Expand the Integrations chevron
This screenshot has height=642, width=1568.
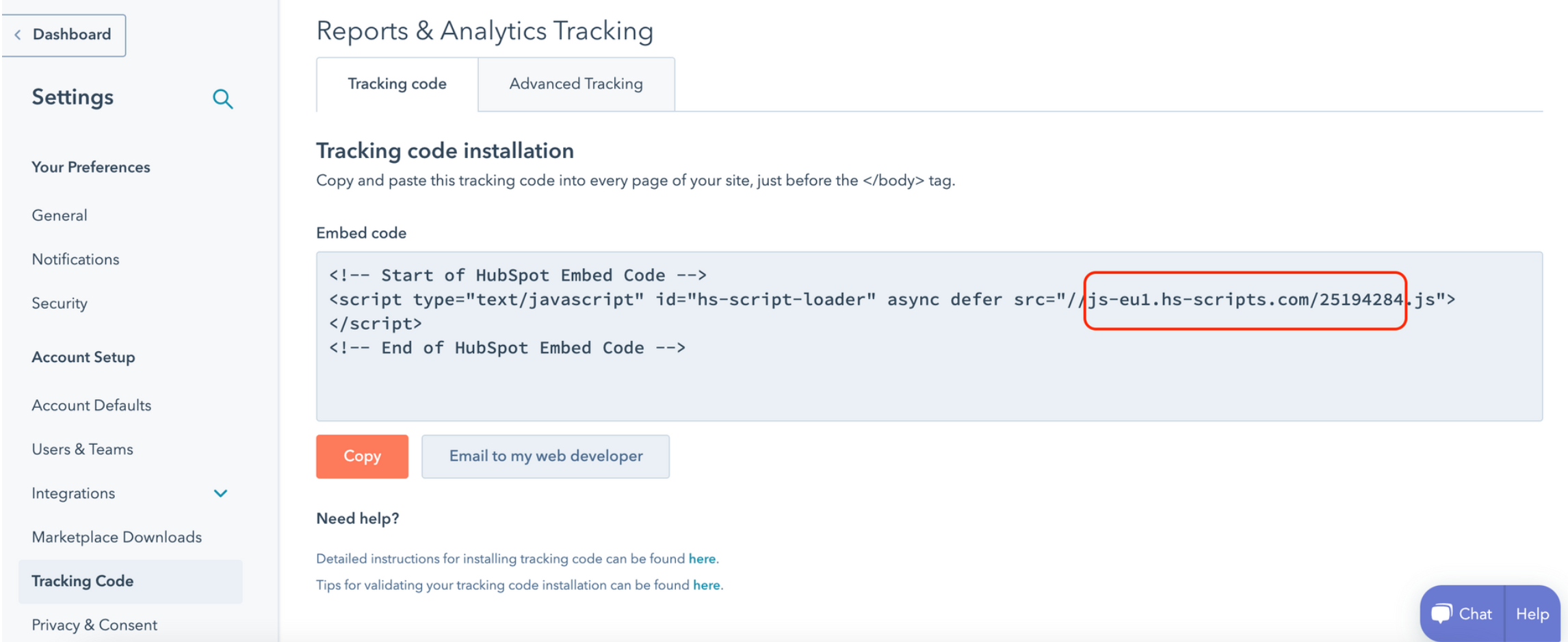coord(220,493)
